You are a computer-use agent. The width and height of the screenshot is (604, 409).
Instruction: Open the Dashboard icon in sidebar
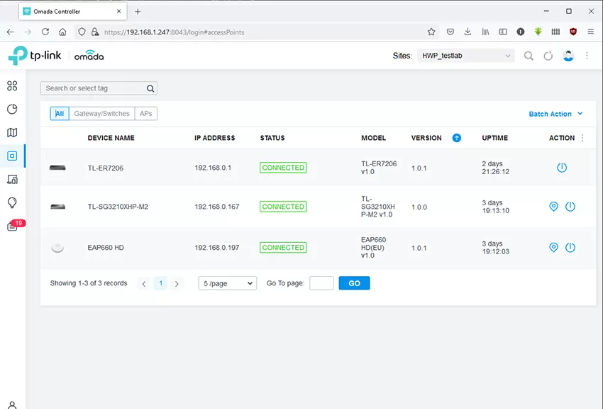point(12,86)
